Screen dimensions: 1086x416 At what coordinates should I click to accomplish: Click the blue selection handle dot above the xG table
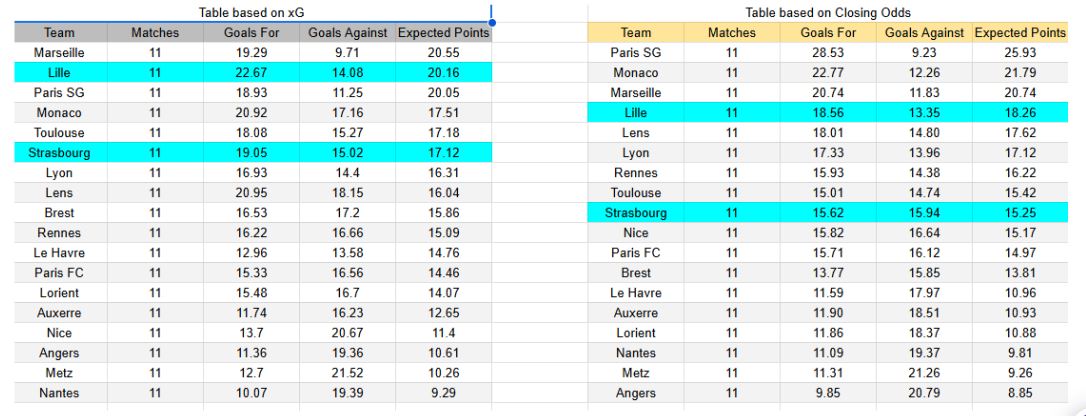point(492,21)
